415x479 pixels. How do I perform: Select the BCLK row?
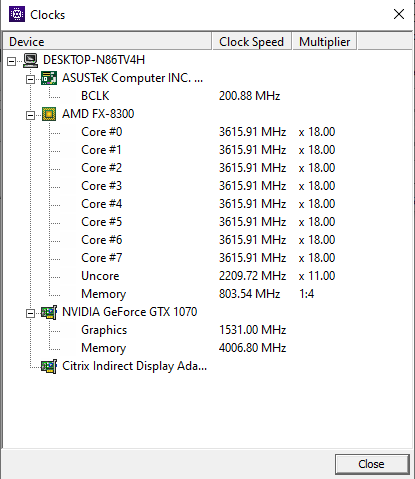pyautogui.click(x=95, y=96)
